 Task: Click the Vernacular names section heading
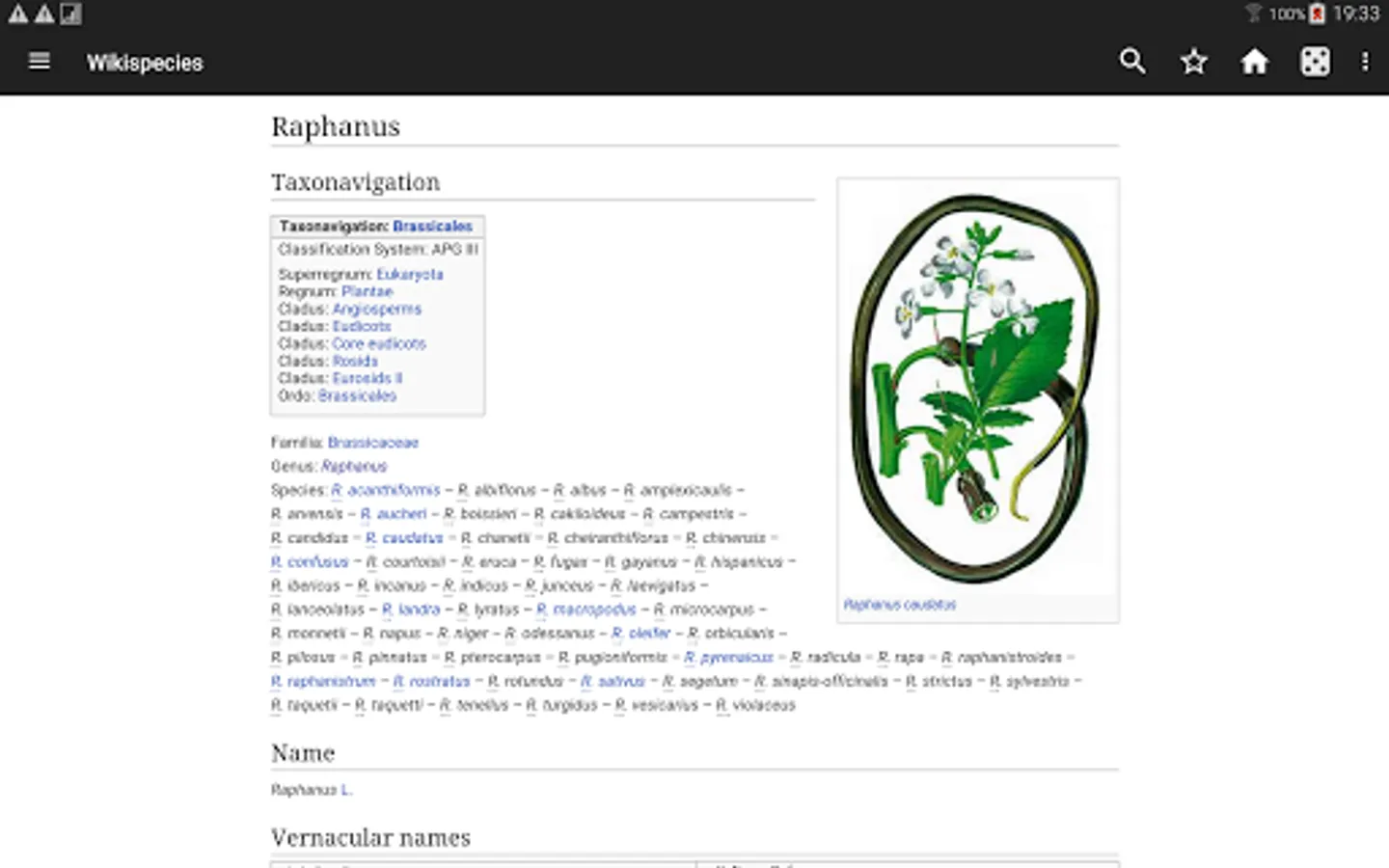coord(371,838)
